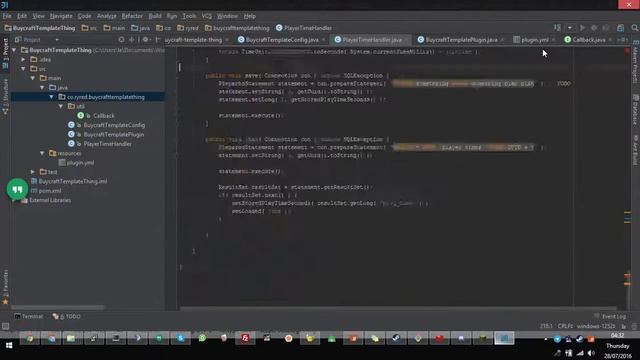Click the Make Project build icon
This screenshot has height=360, width=640.
pos(557,28)
